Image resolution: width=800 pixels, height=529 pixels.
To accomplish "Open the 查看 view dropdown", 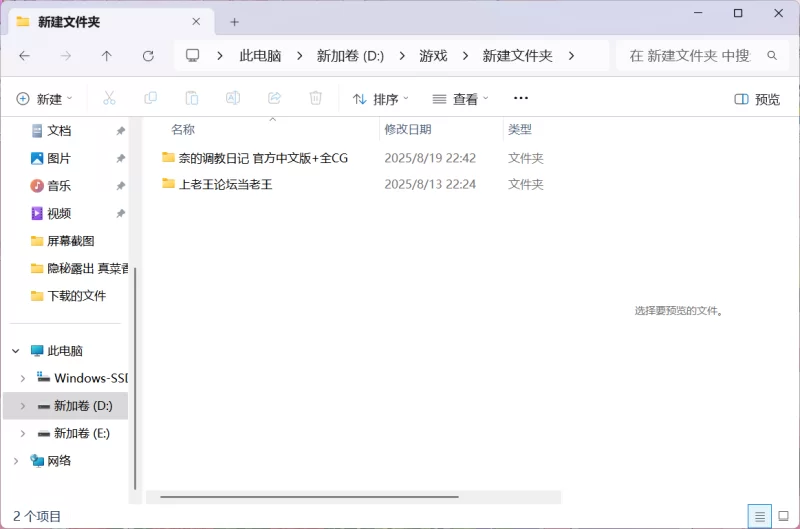I will (460, 99).
